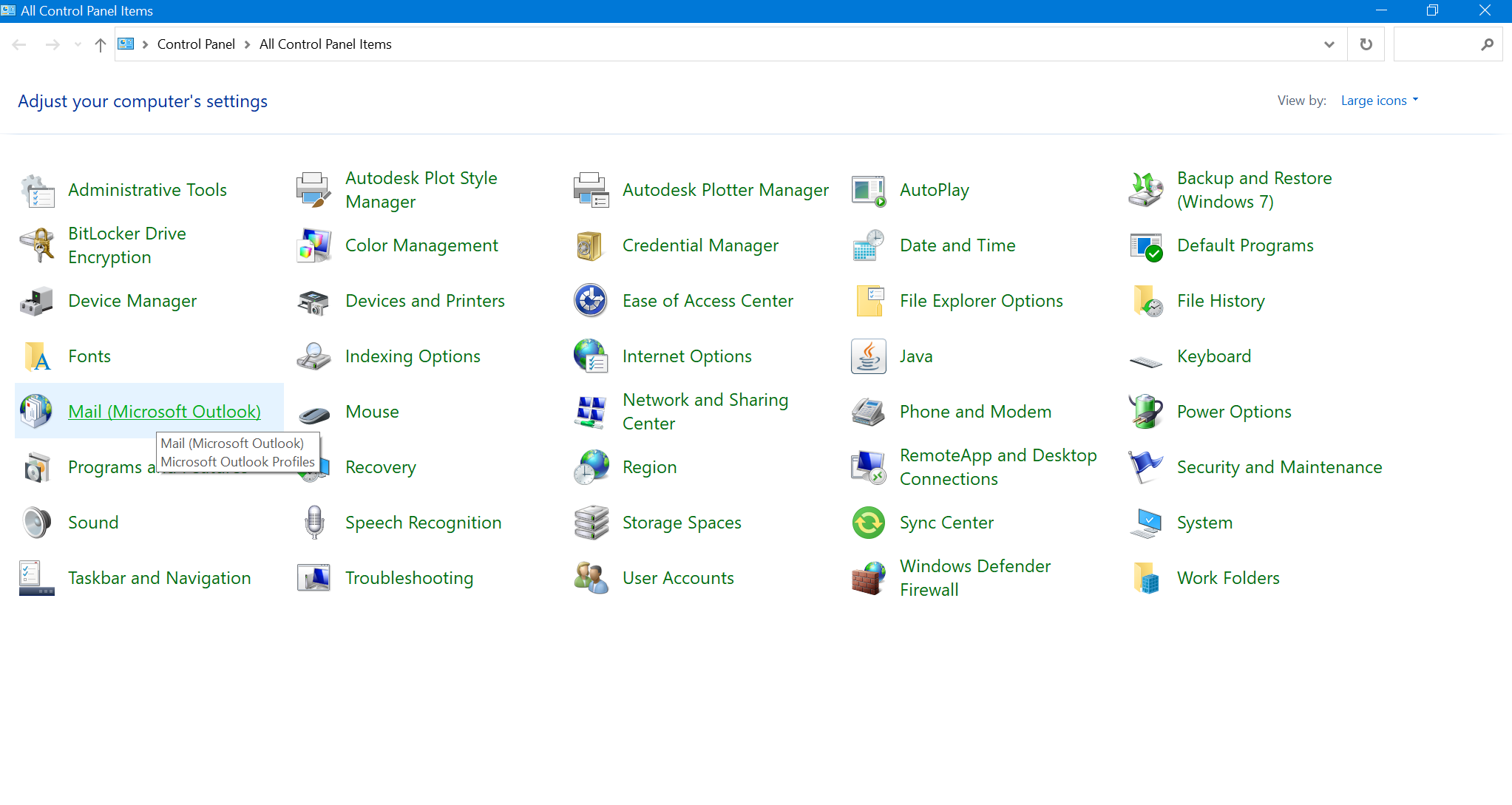Viewport: 1512px width, 805px height.
Task: Click the Speech Recognition microphone icon
Action: tap(314, 523)
